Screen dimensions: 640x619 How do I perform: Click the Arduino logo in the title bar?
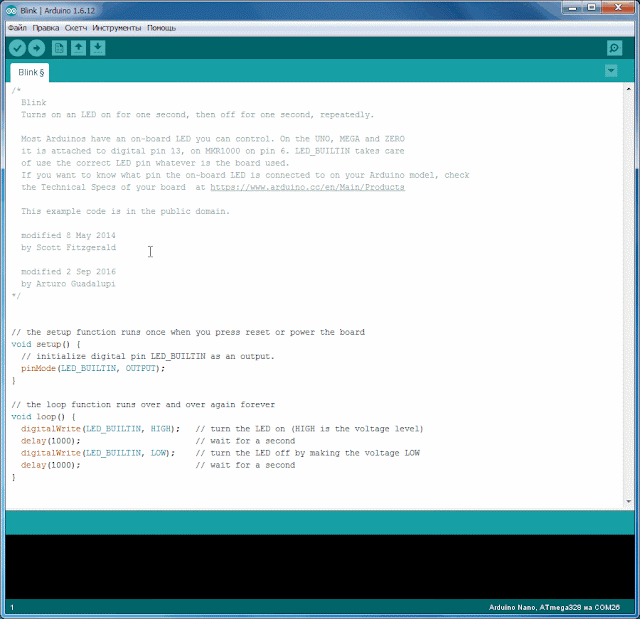pyautogui.click(x=11, y=11)
